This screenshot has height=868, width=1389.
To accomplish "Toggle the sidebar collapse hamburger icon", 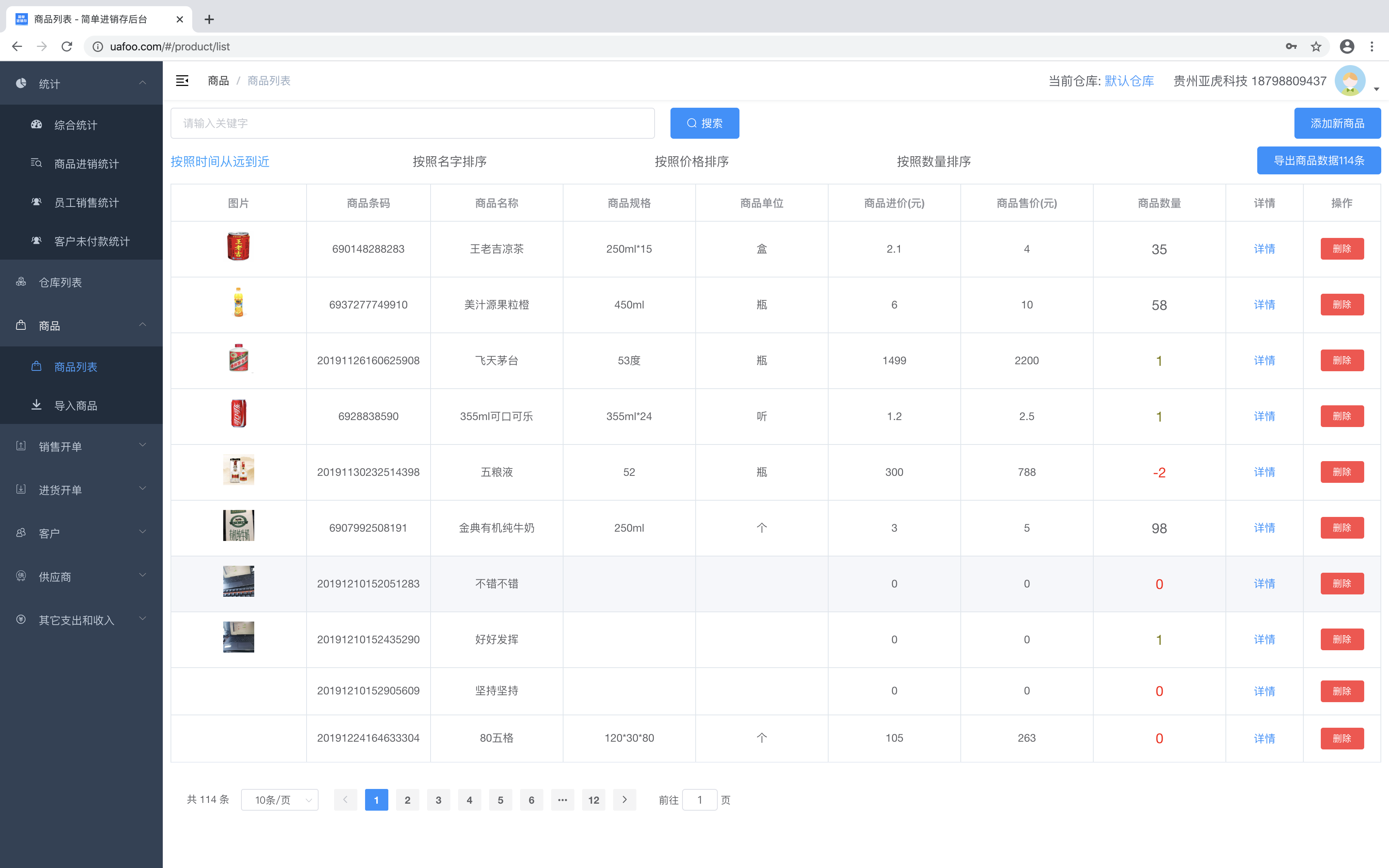I will click(x=182, y=81).
